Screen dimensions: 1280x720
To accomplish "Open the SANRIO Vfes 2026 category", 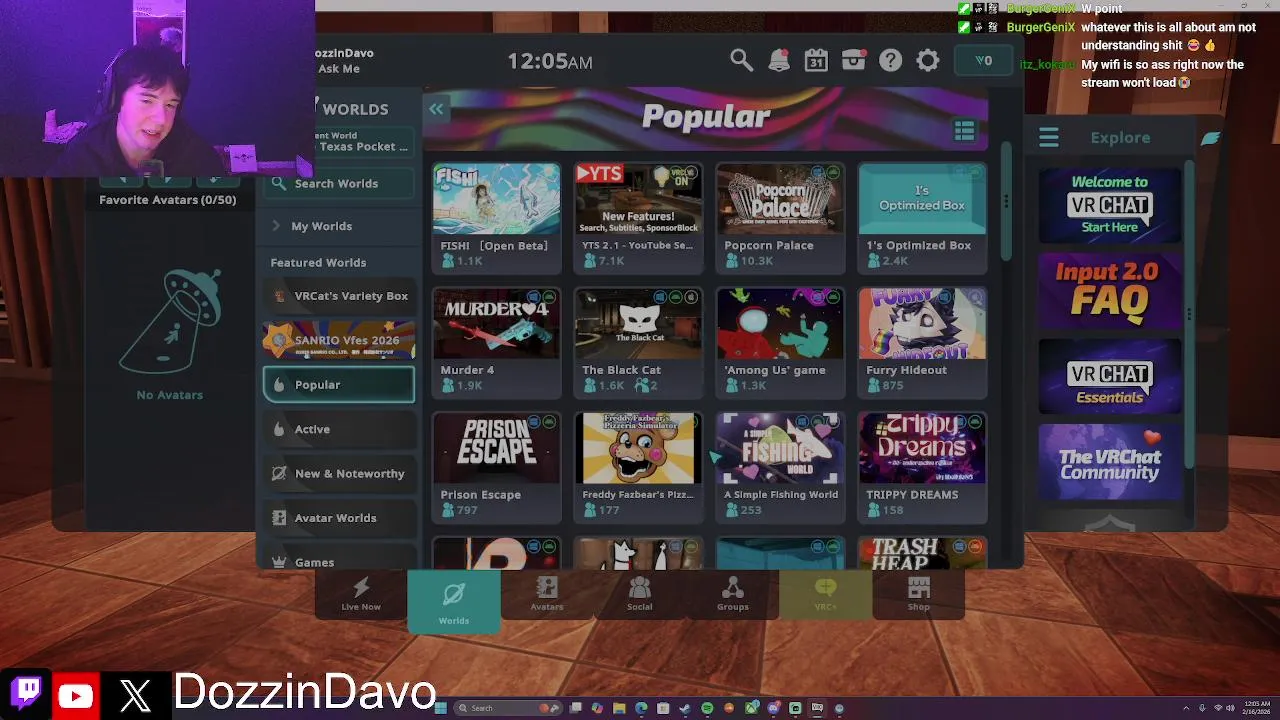I will (339, 340).
